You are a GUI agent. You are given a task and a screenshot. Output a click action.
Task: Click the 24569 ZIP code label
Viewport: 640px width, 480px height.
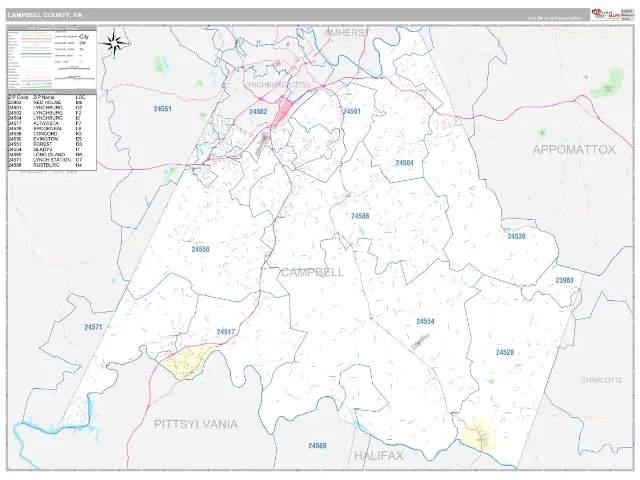(x=317, y=446)
